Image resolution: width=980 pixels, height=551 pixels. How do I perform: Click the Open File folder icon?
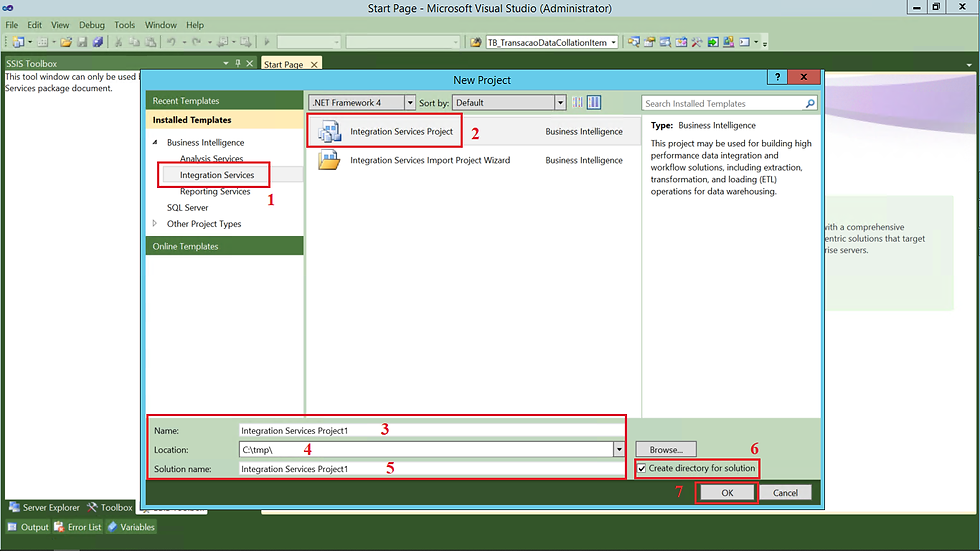(66, 42)
